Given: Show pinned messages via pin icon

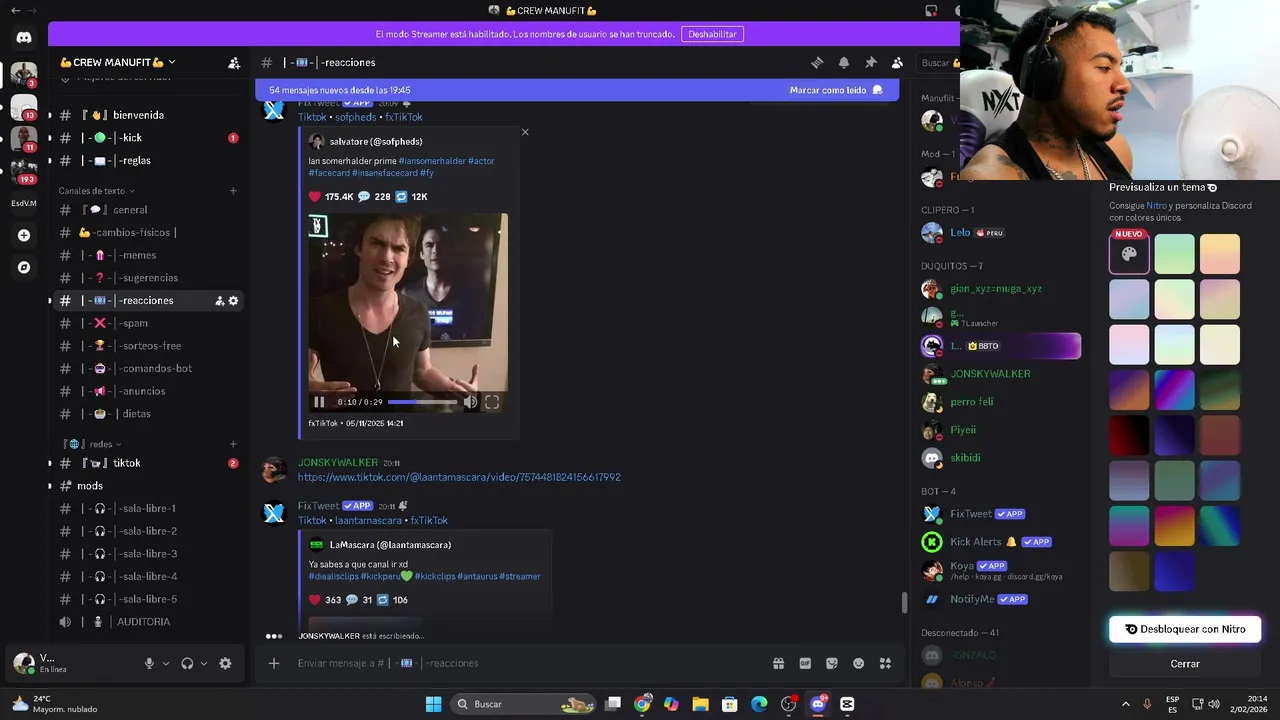Looking at the screenshot, I should (x=871, y=63).
